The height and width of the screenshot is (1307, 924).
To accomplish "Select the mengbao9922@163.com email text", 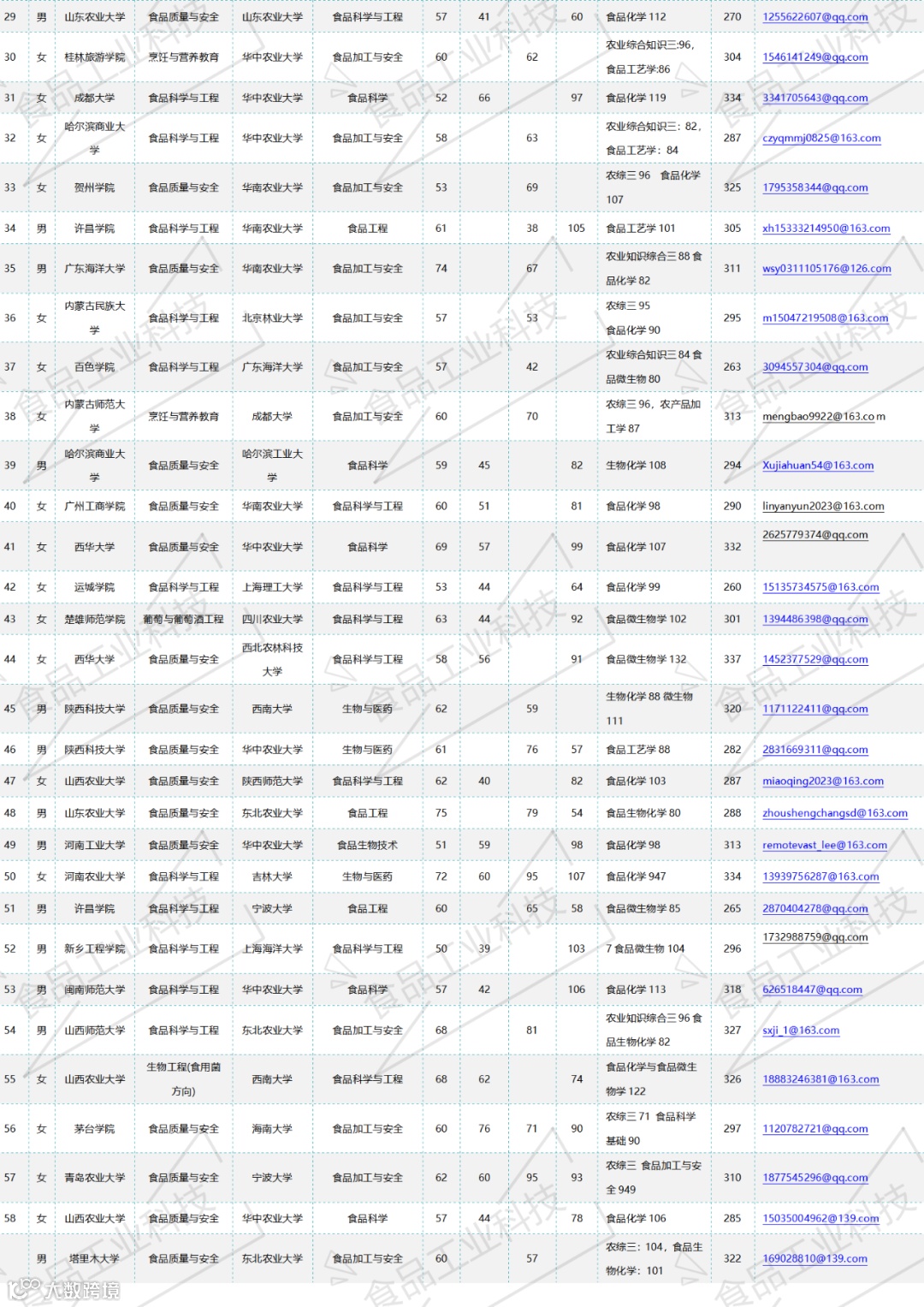I will tap(824, 417).
